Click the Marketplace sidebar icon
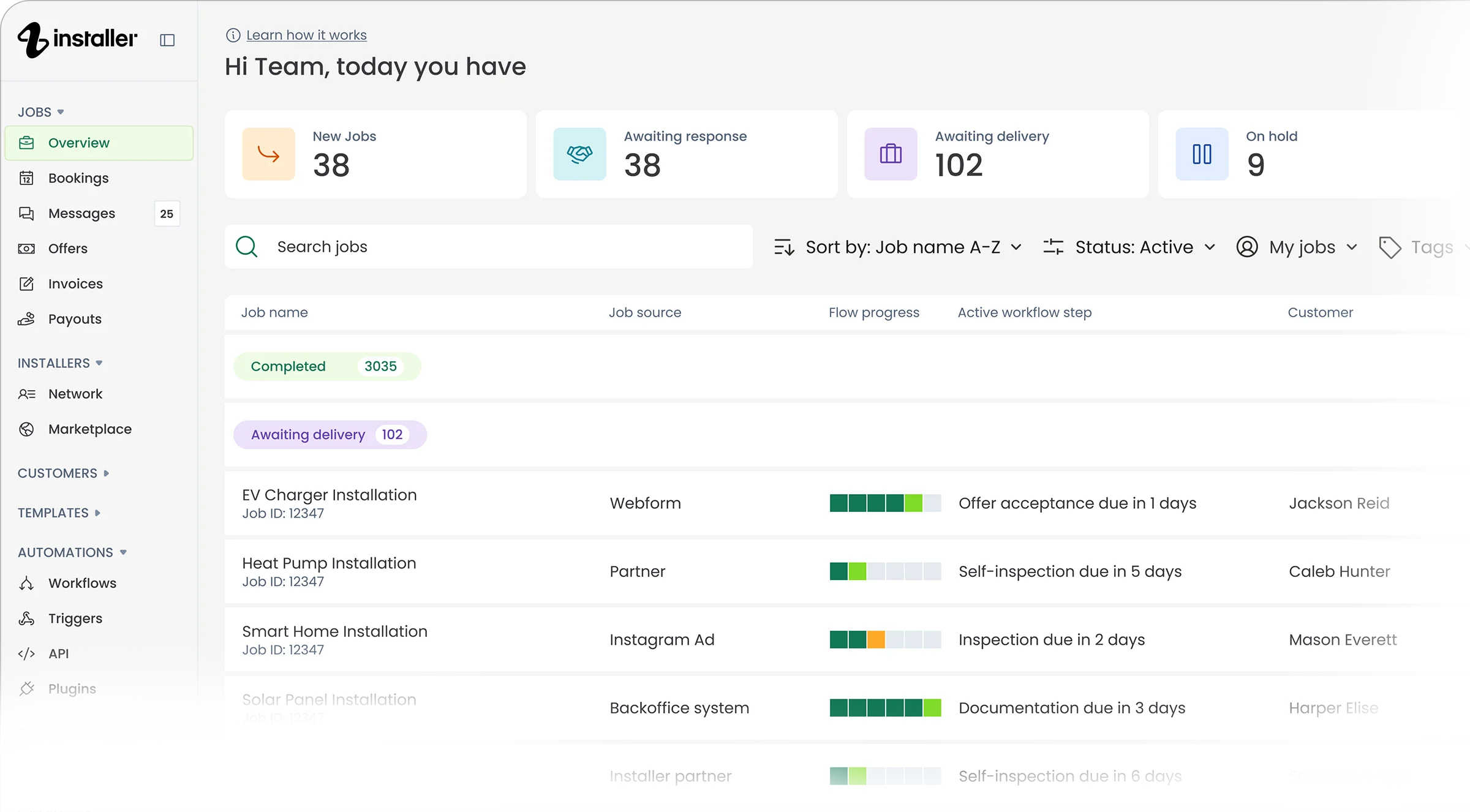This screenshot has width=1470, height=812. (x=26, y=429)
